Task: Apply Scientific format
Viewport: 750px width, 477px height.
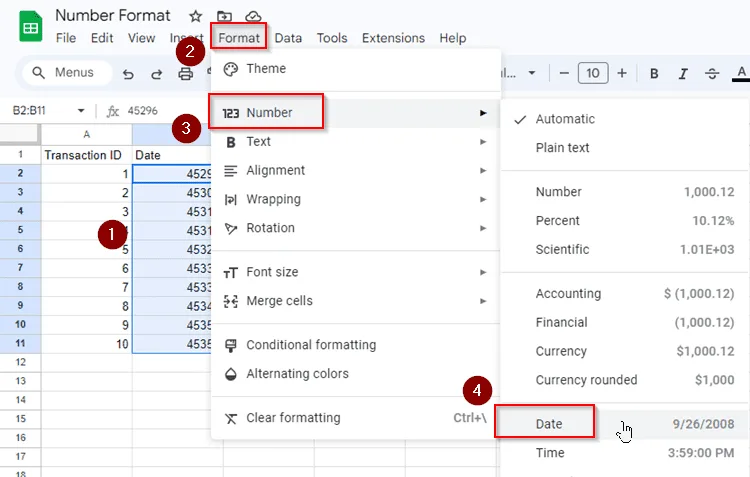Action: pos(625,249)
